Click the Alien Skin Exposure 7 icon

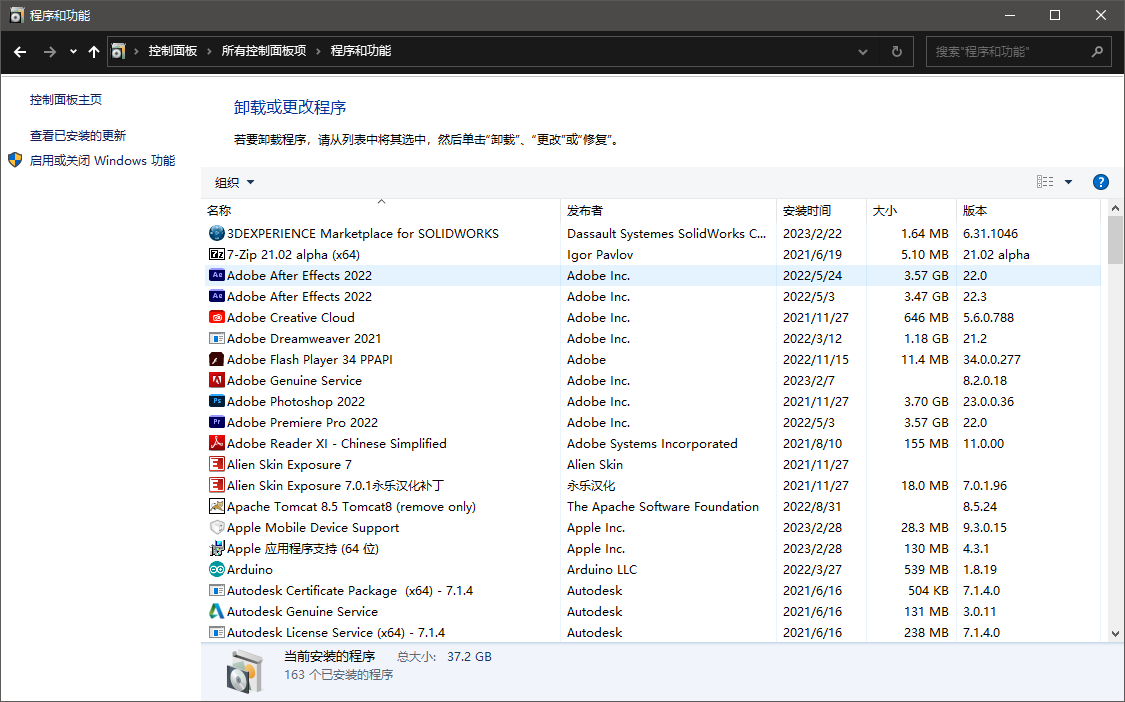[217, 464]
